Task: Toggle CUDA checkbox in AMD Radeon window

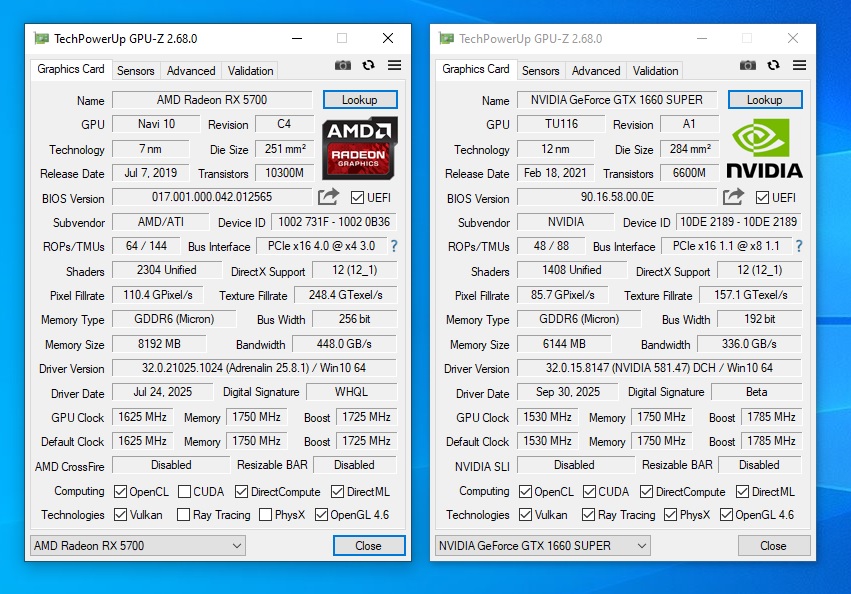Action: (x=185, y=491)
